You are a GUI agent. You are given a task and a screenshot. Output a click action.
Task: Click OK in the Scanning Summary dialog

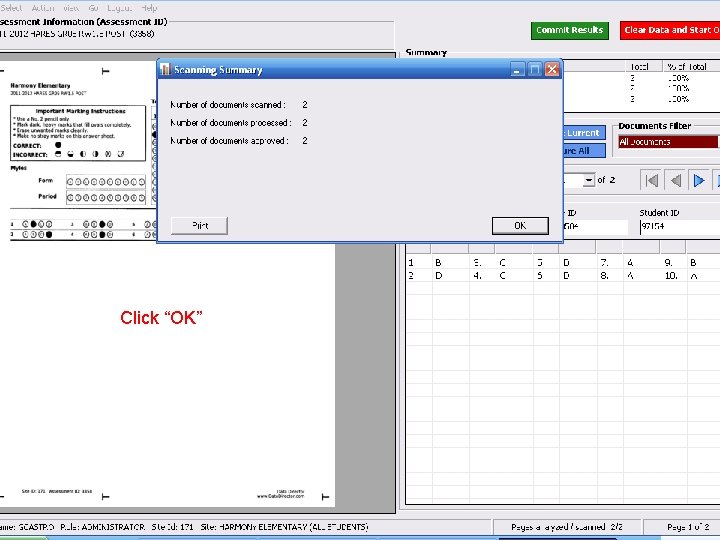pos(520,225)
